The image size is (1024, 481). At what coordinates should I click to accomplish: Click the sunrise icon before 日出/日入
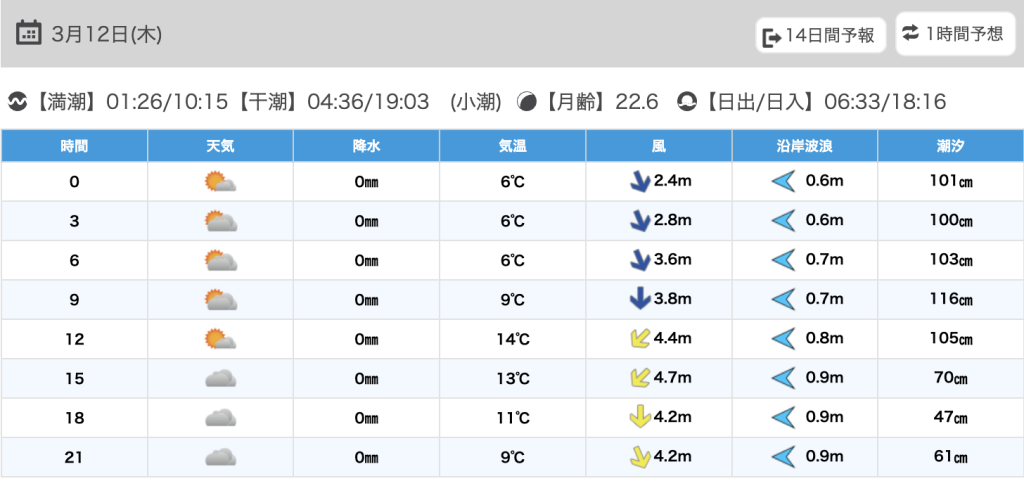click(687, 102)
